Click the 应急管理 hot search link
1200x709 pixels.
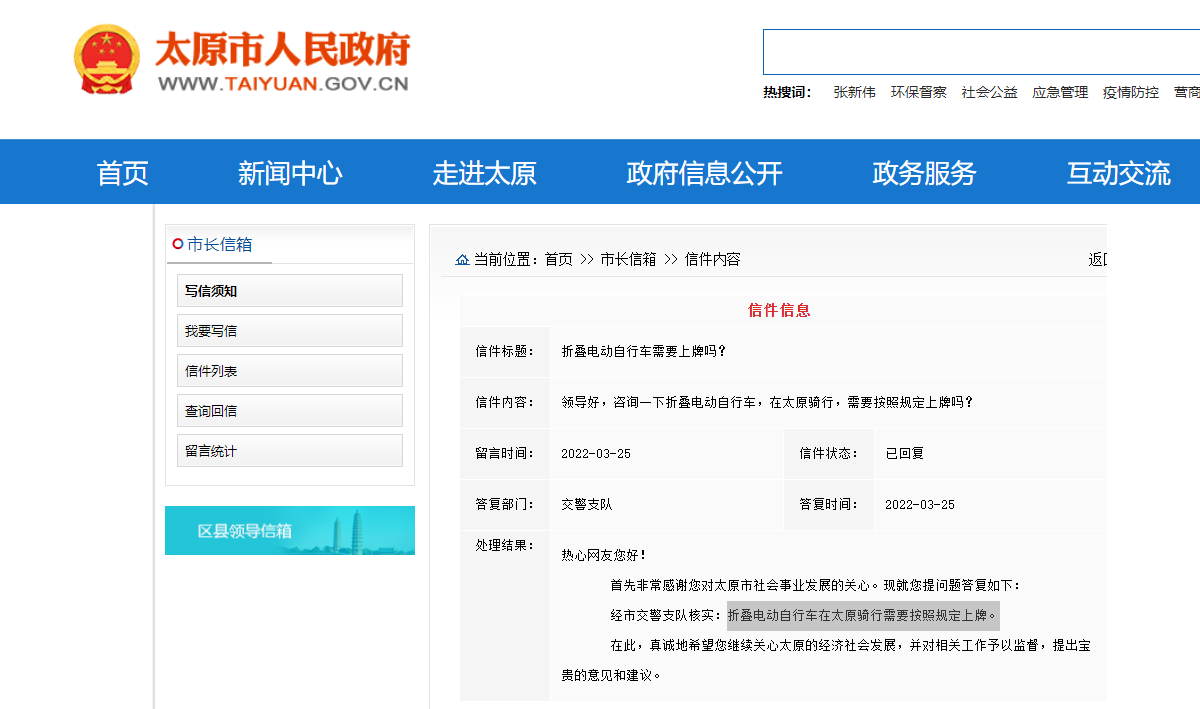click(x=1060, y=92)
